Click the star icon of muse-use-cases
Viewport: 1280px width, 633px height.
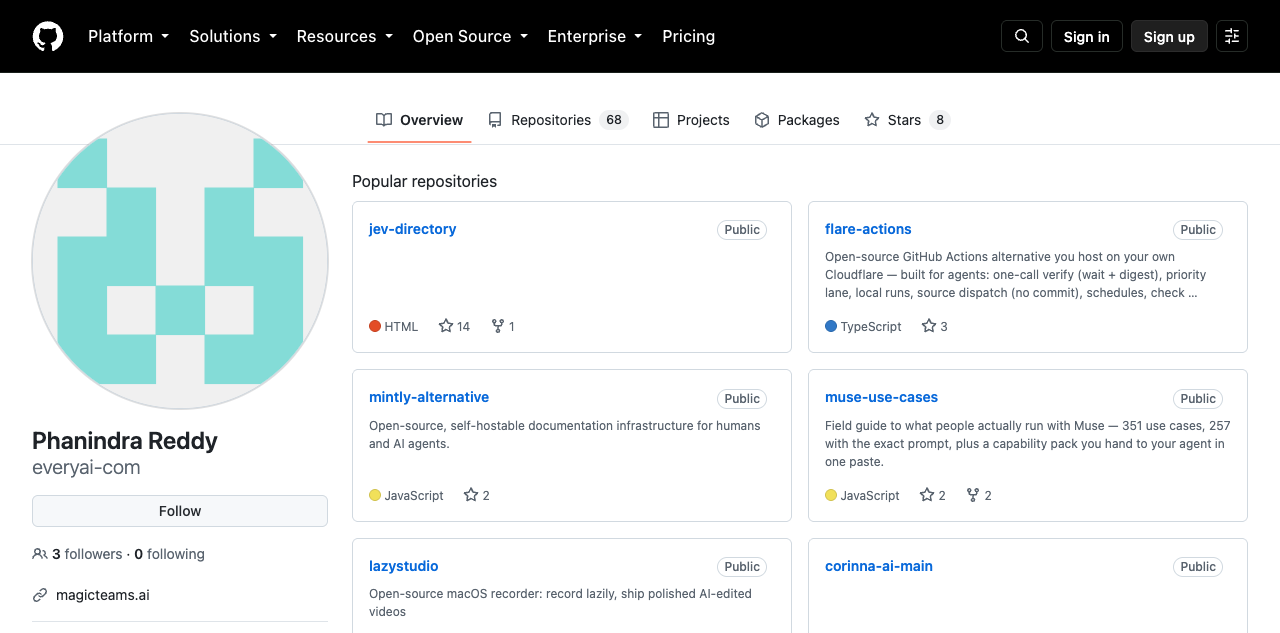[927, 495]
